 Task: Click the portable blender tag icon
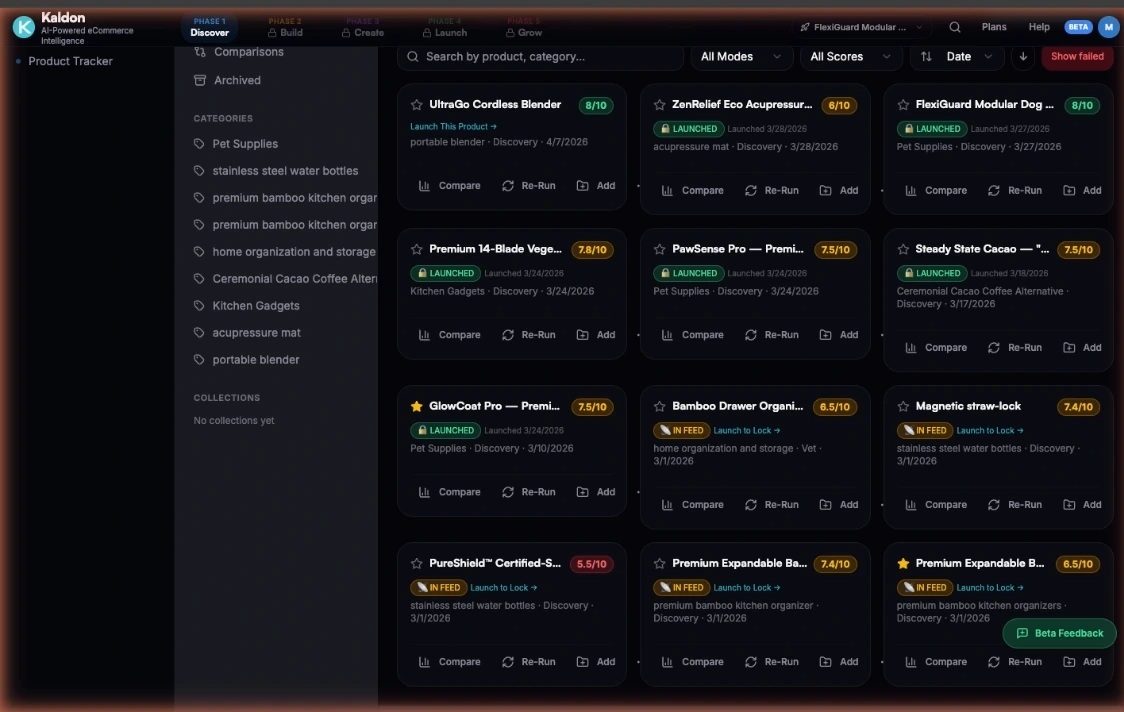point(199,360)
